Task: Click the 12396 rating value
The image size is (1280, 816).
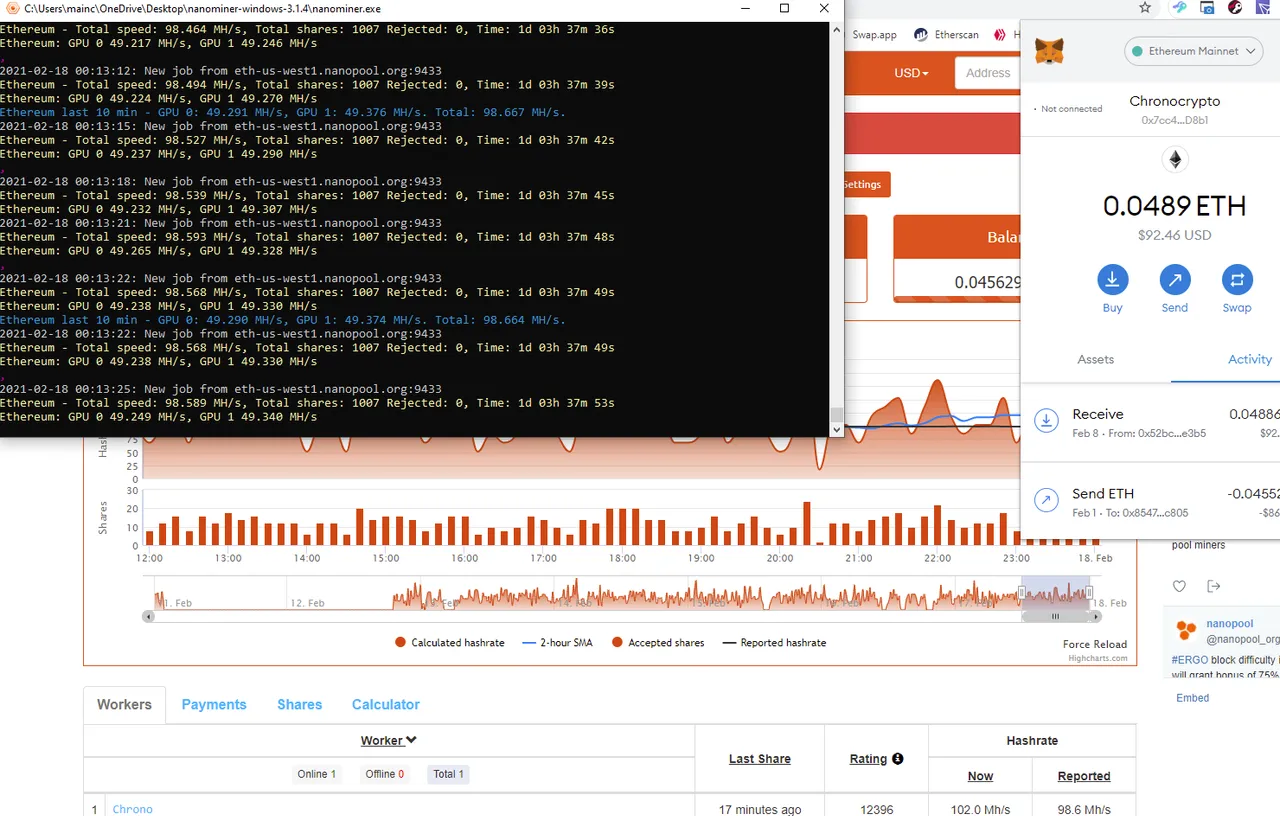Action: (877, 809)
